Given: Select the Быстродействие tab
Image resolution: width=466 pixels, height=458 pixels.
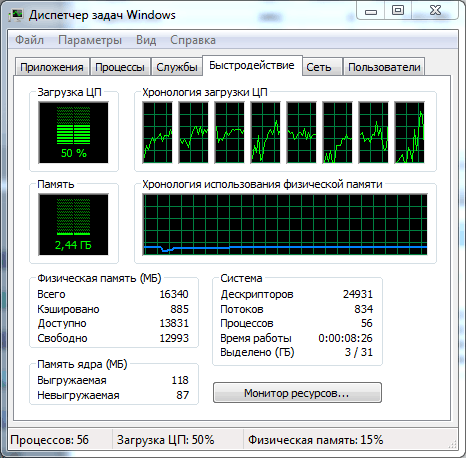Looking at the screenshot, I should pyautogui.click(x=252, y=65).
